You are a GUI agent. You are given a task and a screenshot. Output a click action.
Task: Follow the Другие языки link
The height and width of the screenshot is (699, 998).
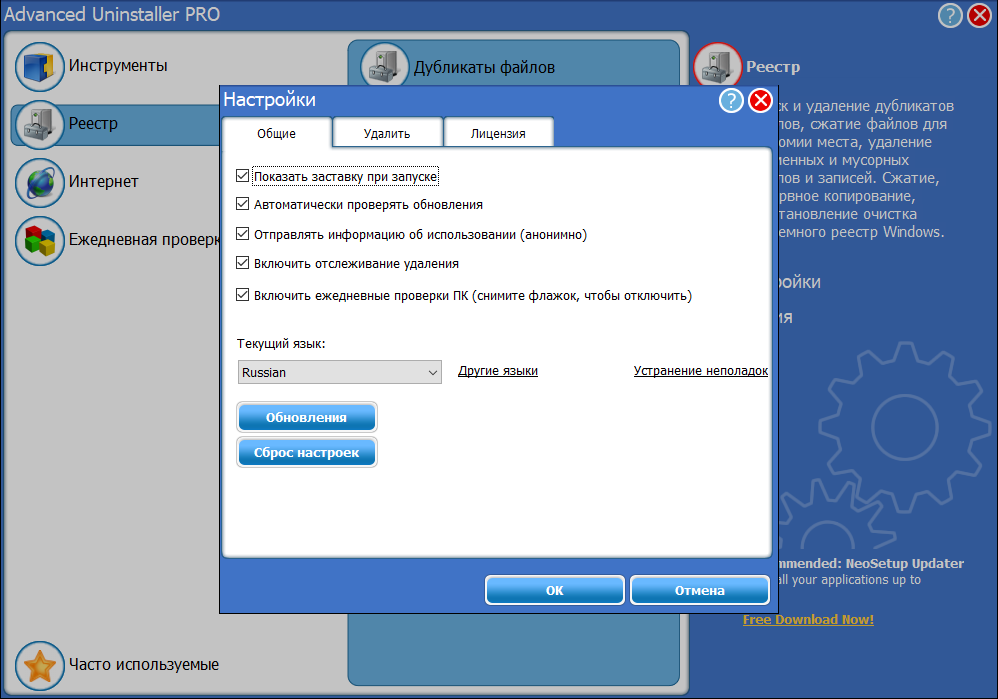click(498, 371)
